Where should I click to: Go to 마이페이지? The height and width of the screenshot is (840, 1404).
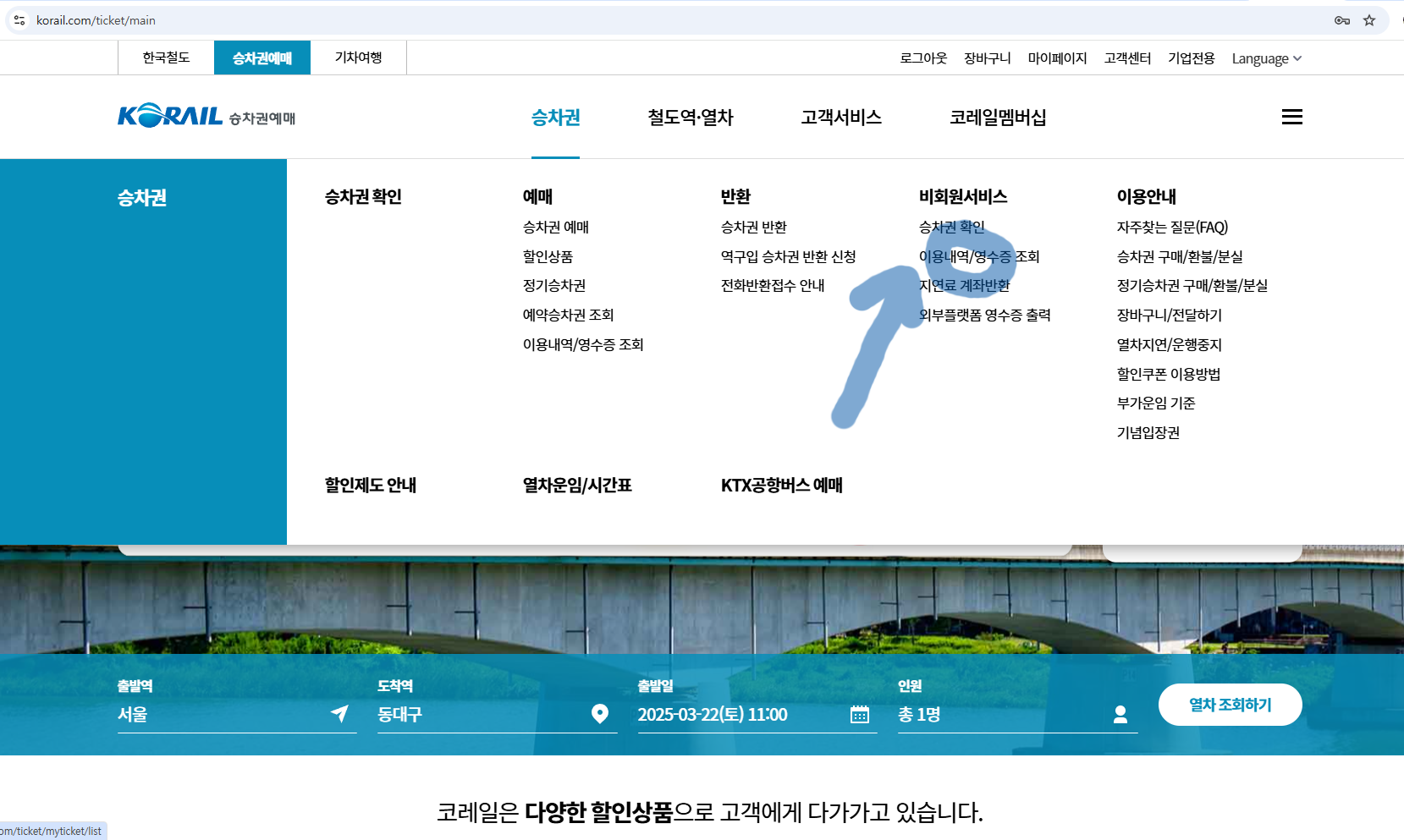pyautogui.click(x=1057, y=58)
